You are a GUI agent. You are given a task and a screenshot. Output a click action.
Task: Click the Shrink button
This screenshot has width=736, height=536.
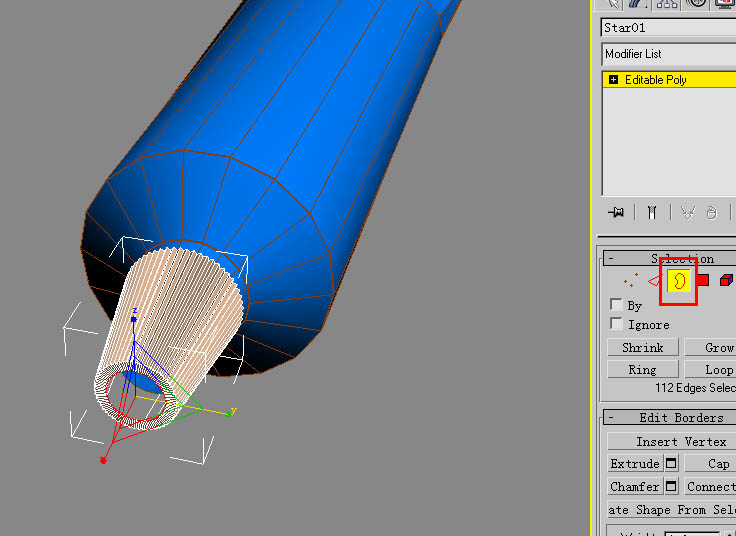(x=643, y=347)
